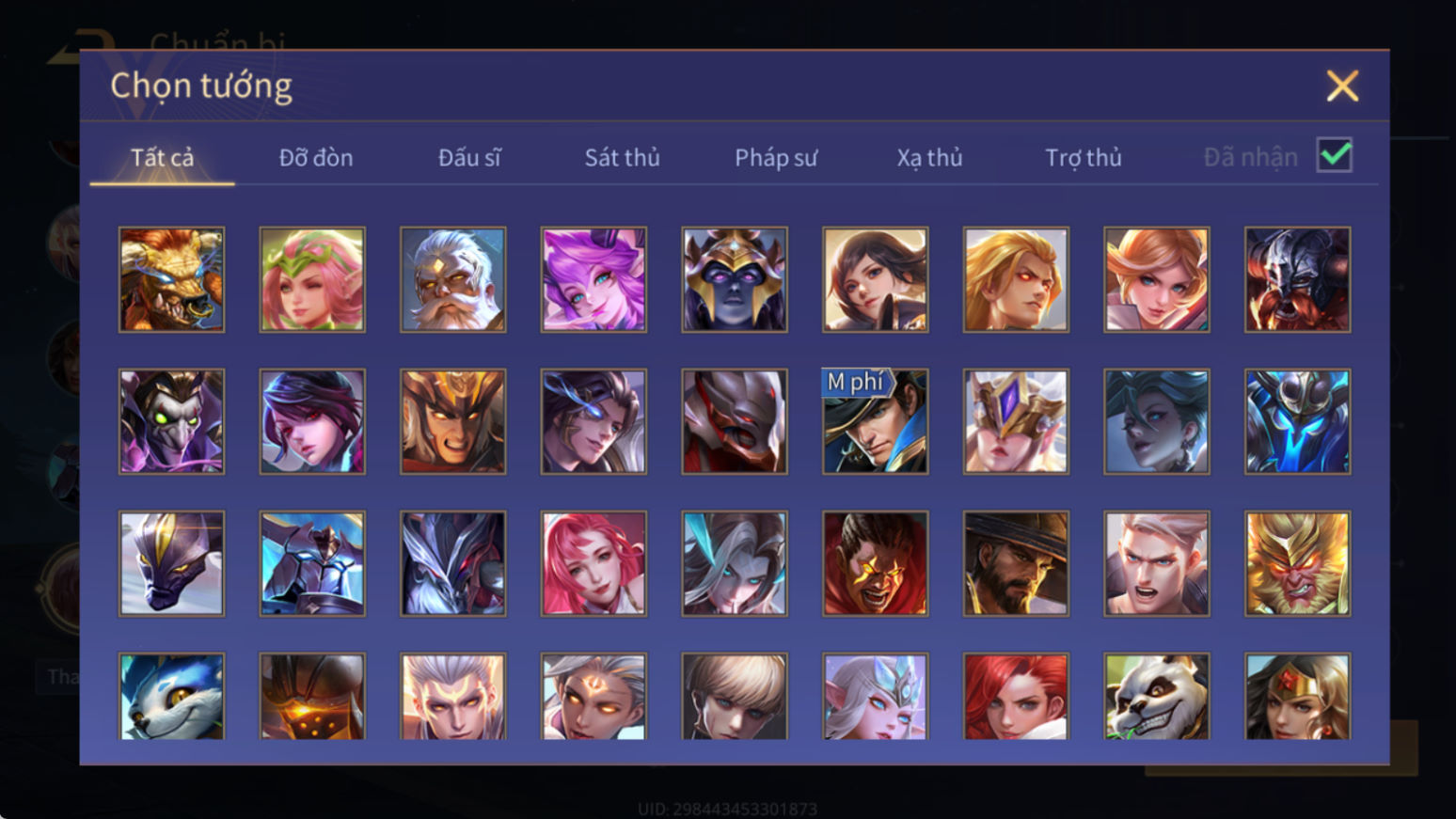This screenshot has width=1456, height=819.
Task: Choose the white panda hero portrait
Action: coord(1157,697)
